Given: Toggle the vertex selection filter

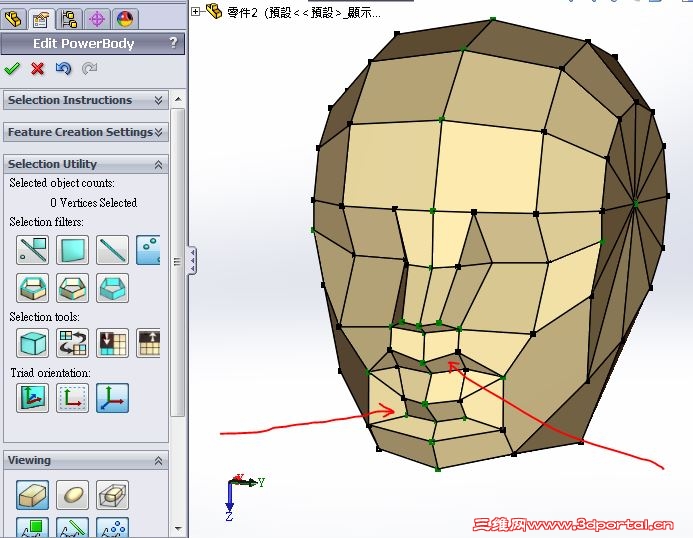Looking at the screenshot, I should point(148,250).
